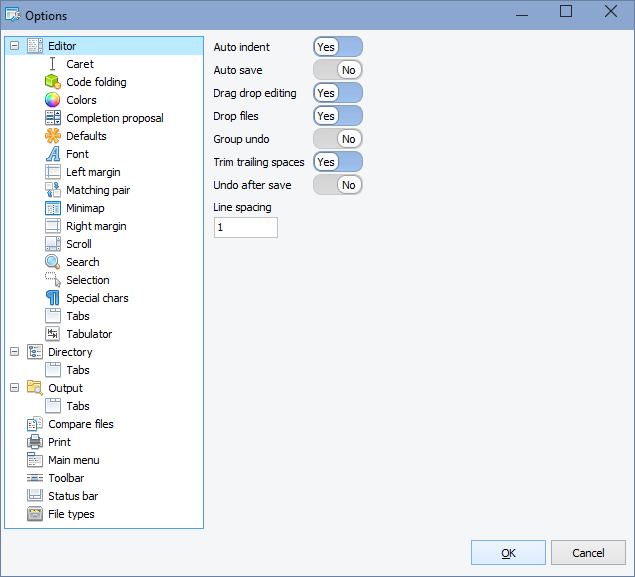Image resolution: width=635 pixels, height=577 pixels.
Task: Click the Completion proposal list icon
Action: pyautogui.click(x=53, y=118)
